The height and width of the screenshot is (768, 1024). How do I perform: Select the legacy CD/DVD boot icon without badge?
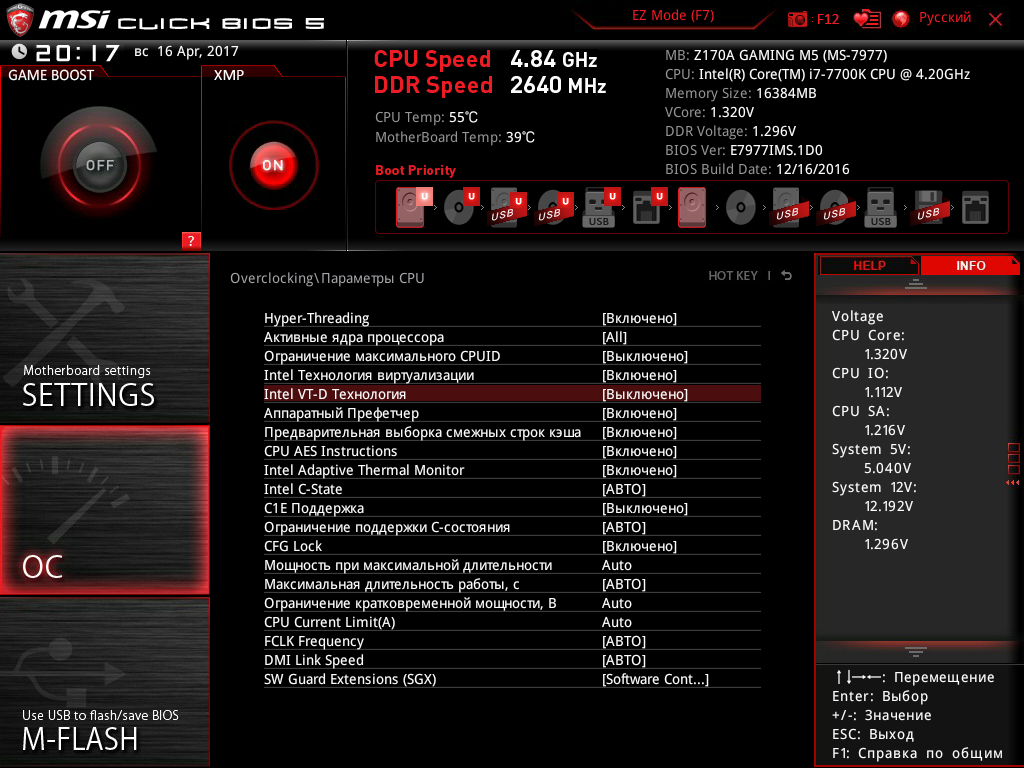coord(741,208)
